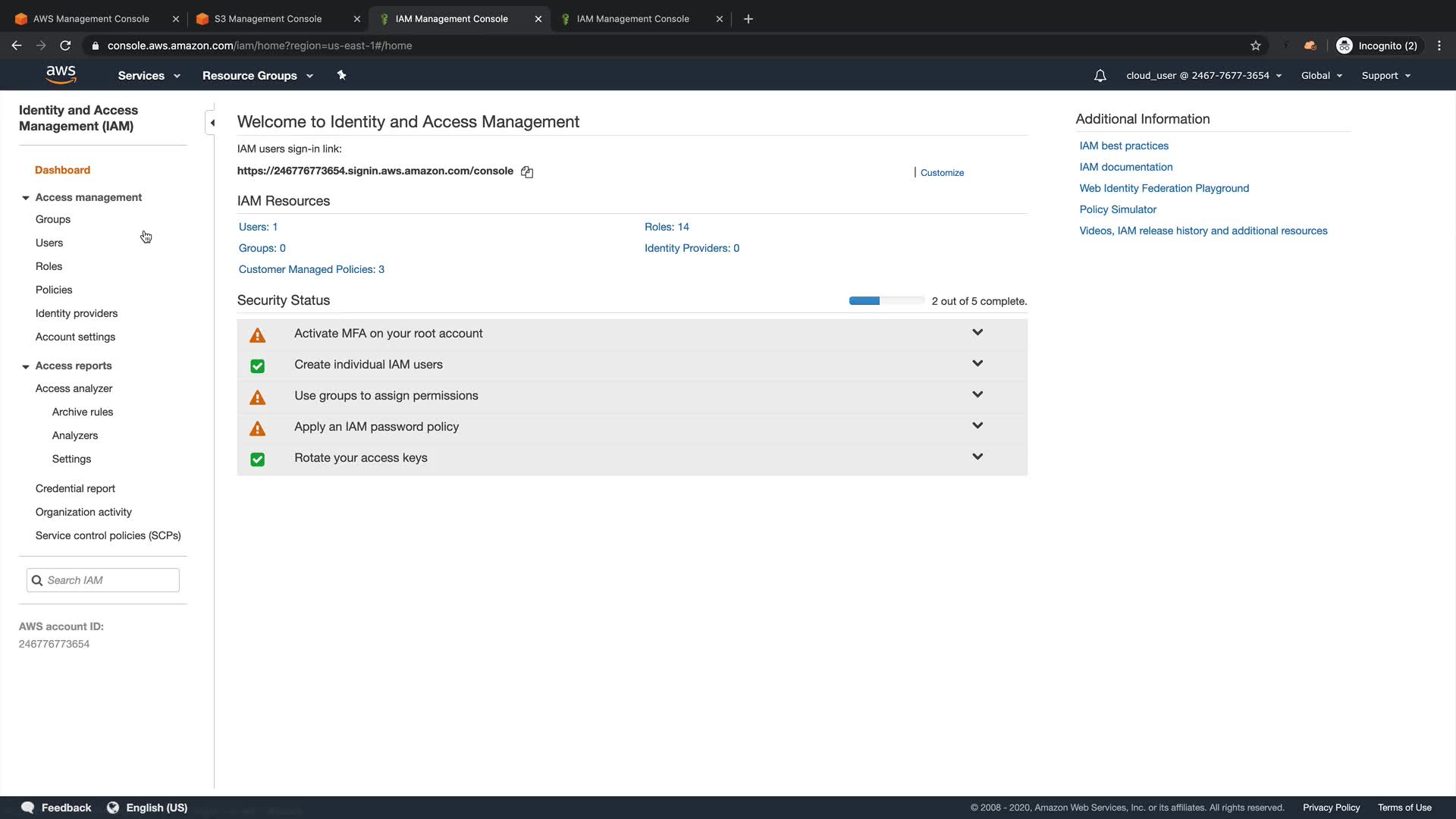The width and height of the screenshot is (1456, 819).
Task: Focus the Search IAM input field
Action: (x=110, y=580)
